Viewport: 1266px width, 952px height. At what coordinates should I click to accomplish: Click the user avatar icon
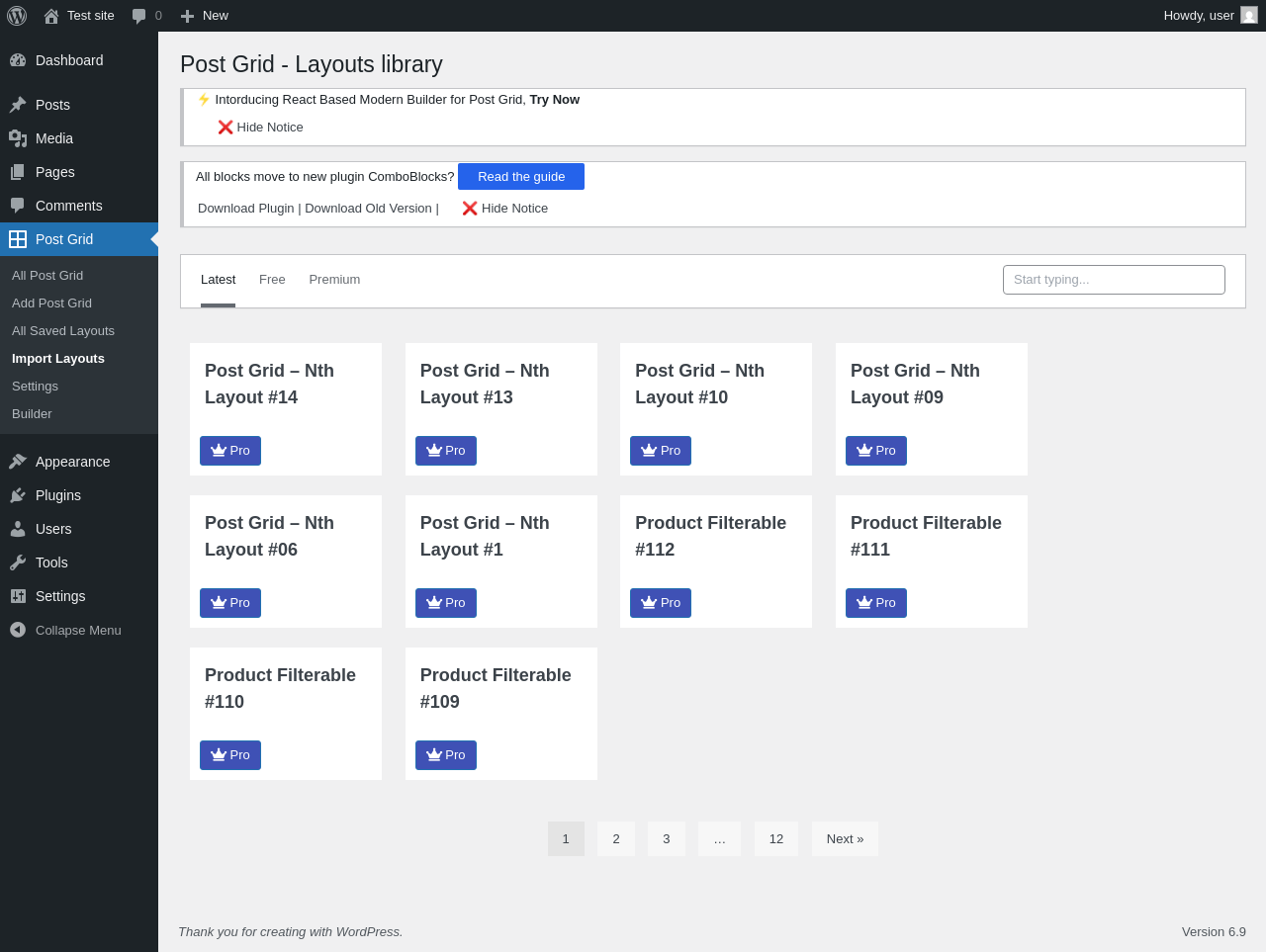pyautogui.click(x=1249, y=16)
